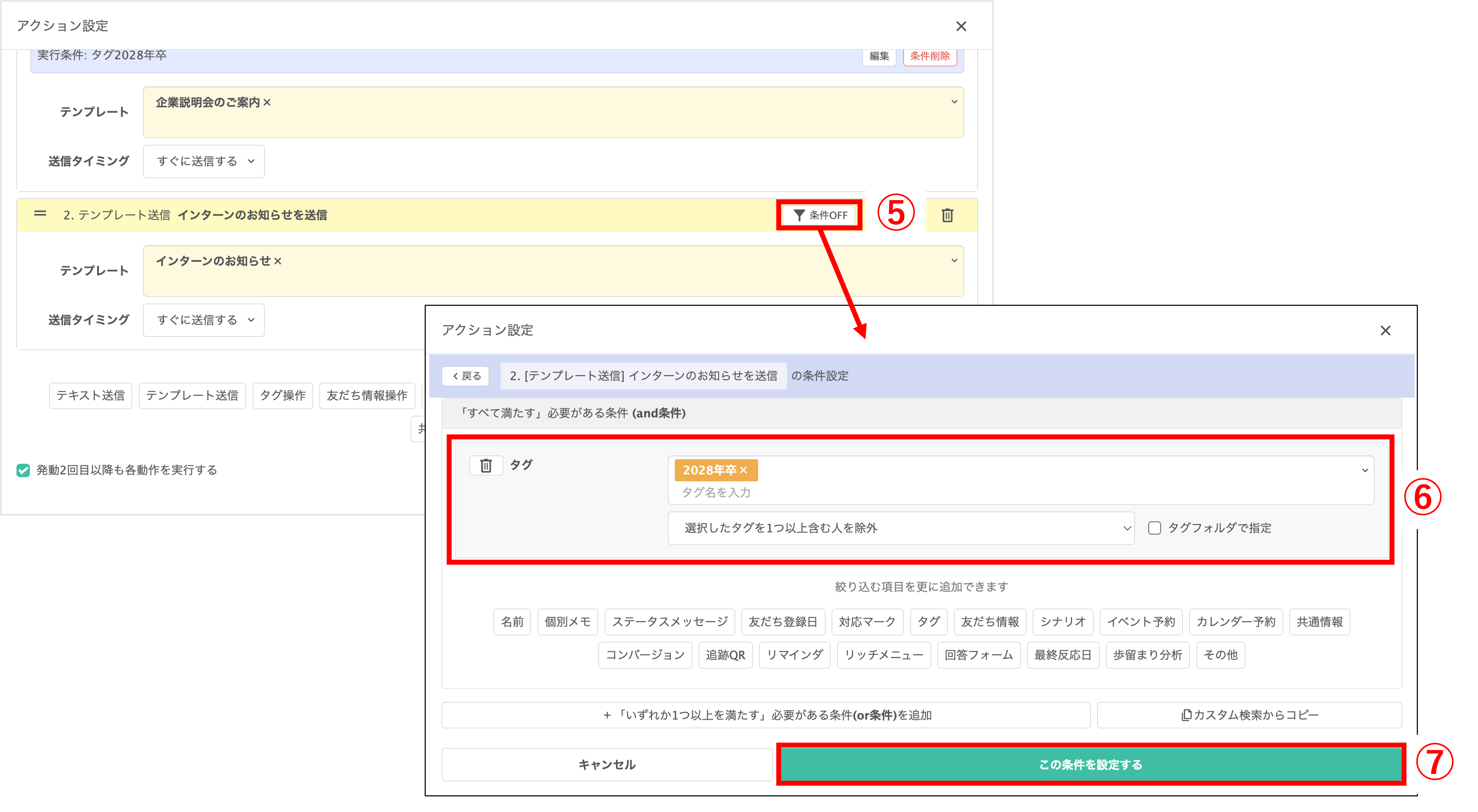Open すぐに送信する dropdown for action 2
The height and width of the screenshot is (812, 1478).
(x=204, y=320)
